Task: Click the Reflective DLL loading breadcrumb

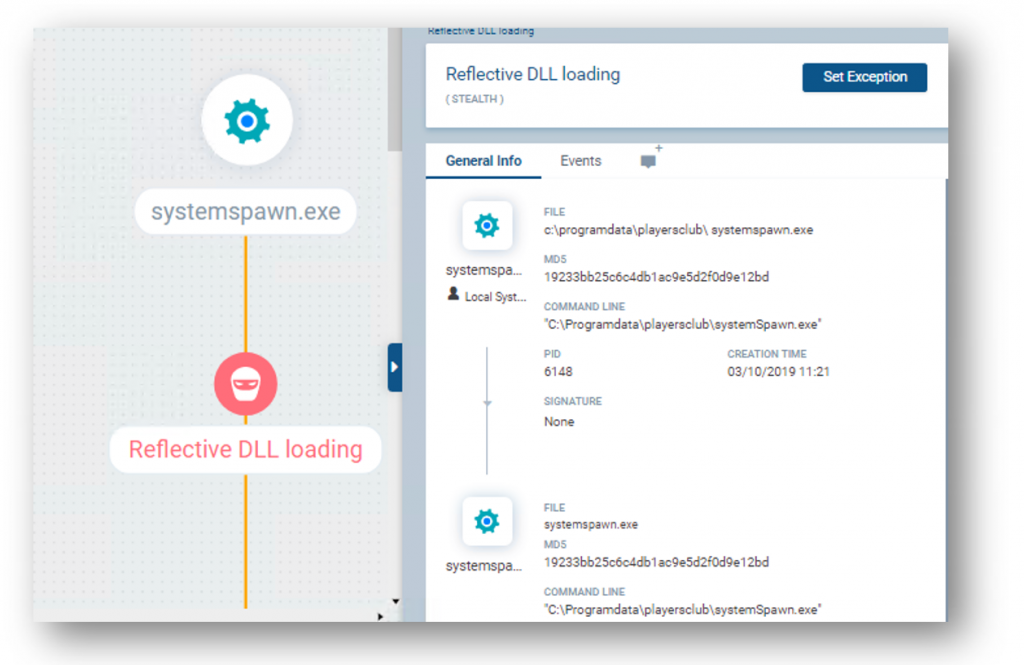Action: click(481, 31)
